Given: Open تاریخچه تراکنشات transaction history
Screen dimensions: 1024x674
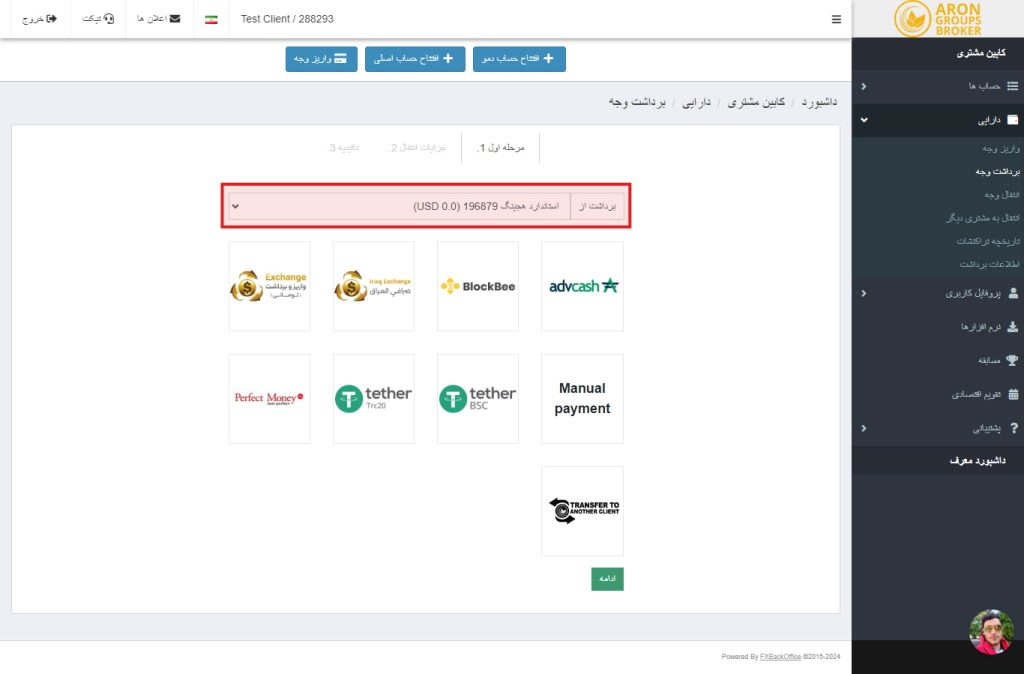Looking at the screenshot, I should click(x=988, y=241).
